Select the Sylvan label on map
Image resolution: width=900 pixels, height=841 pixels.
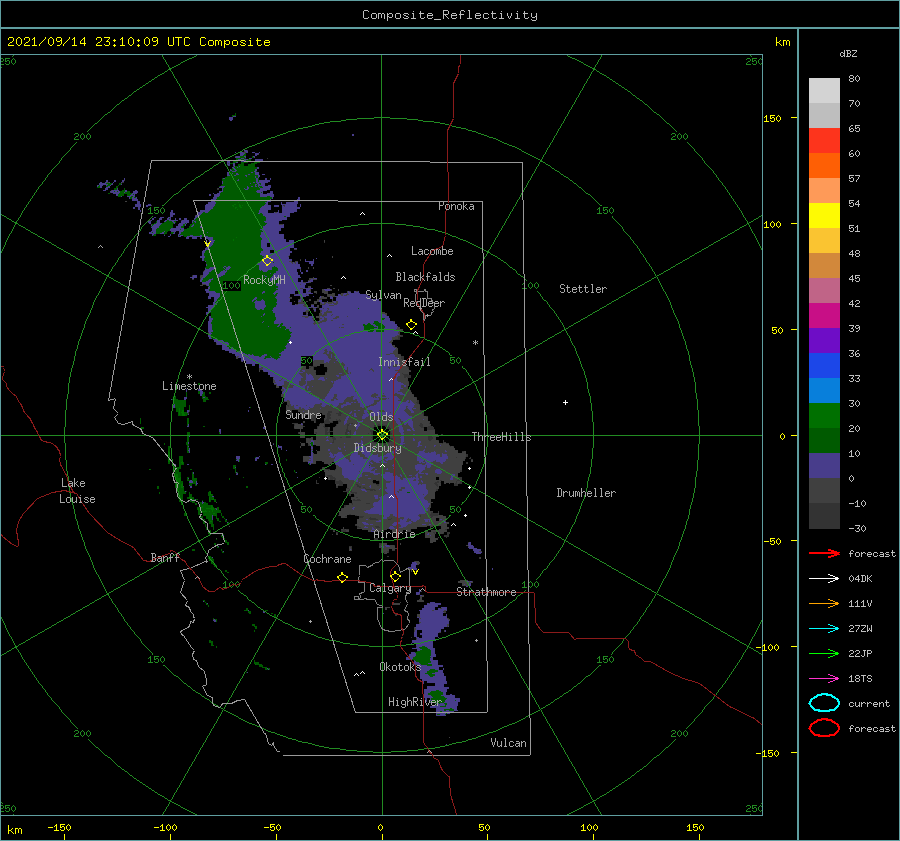point(383,295)
